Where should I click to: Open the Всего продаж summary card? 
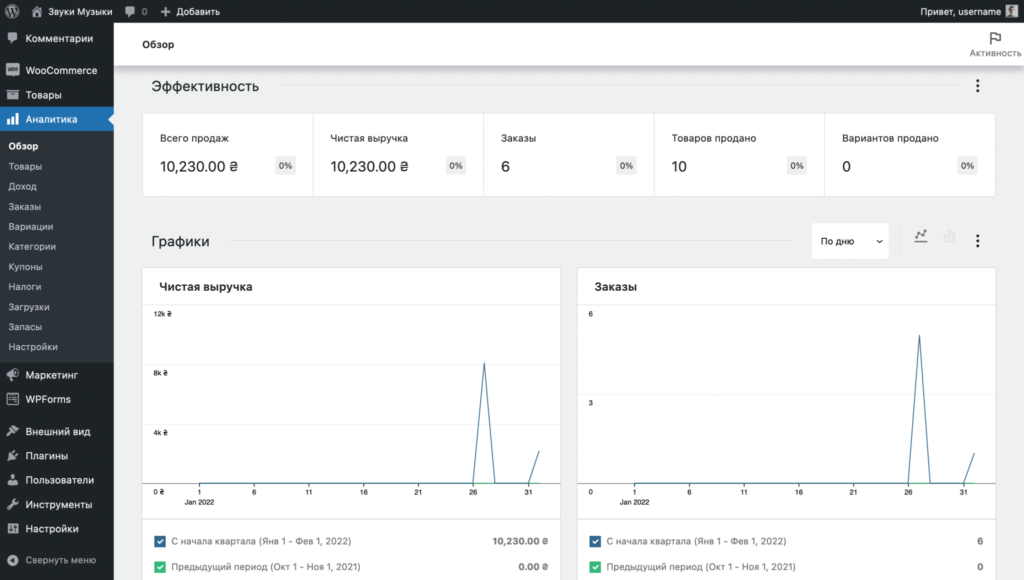point(228,155)
